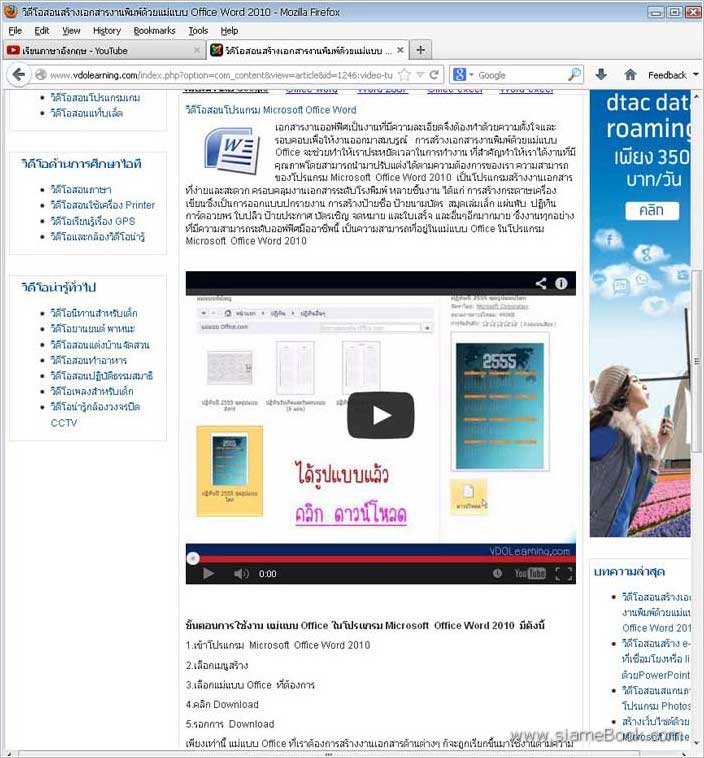Click the browser Back arrow button

tap(18, 75)
